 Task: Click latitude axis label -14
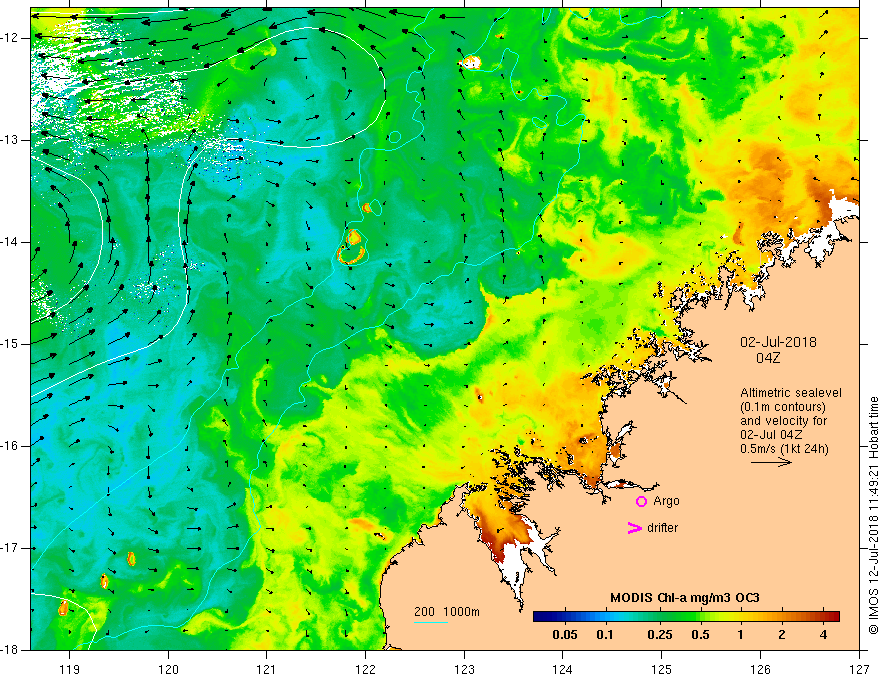click(11, 242)
